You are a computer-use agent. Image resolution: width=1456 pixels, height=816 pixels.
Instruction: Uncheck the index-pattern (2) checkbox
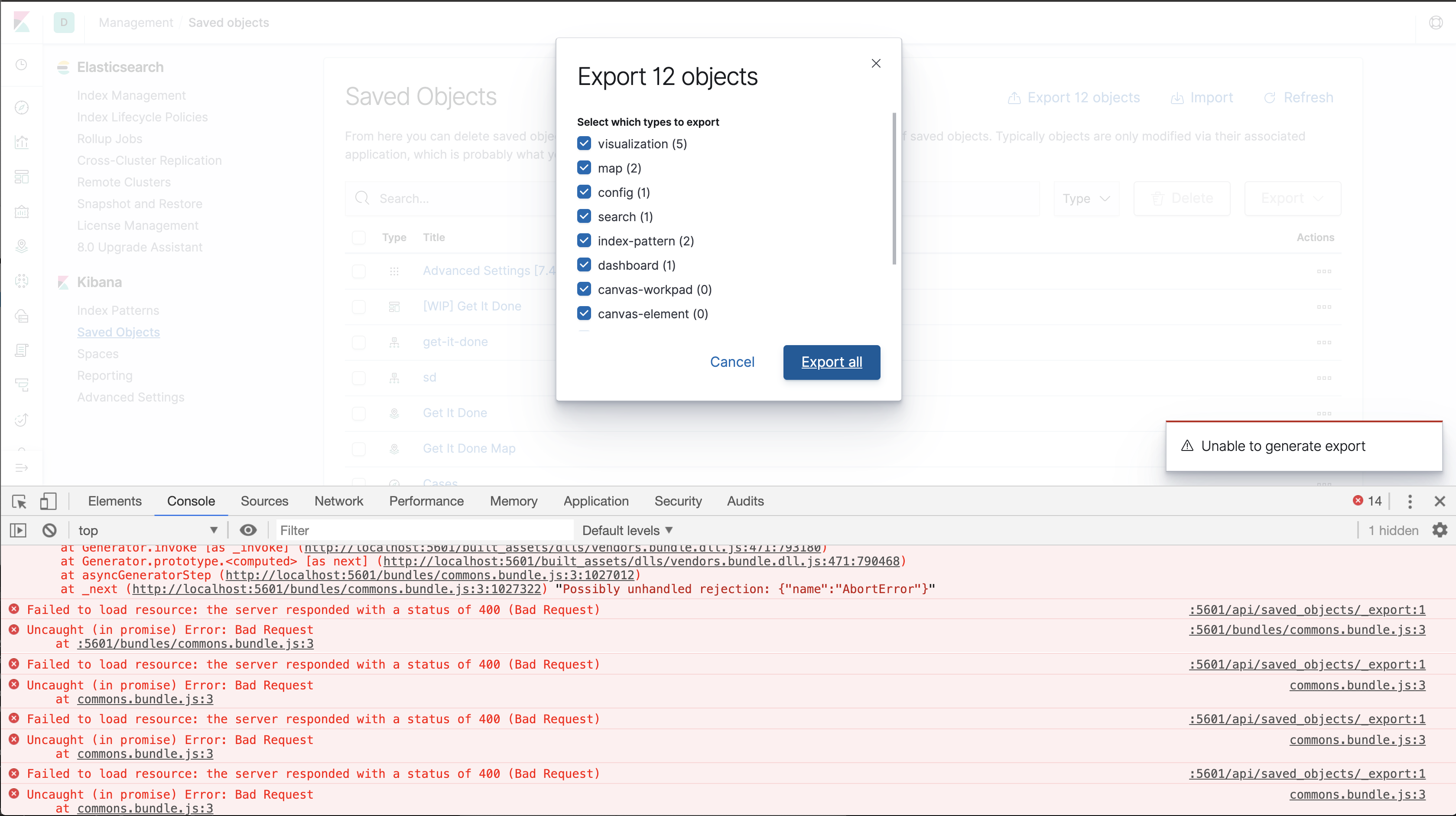point(585,241)
